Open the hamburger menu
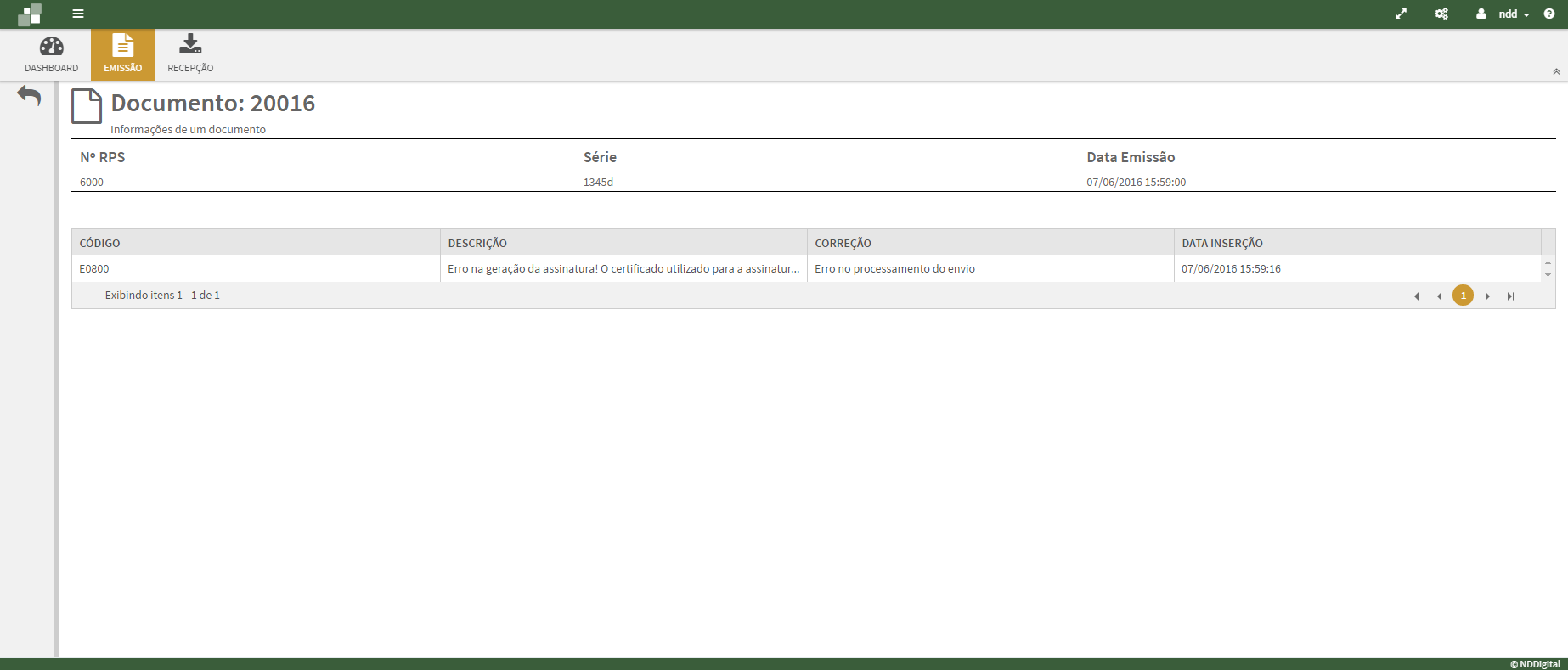Viewport: 1568px width, 670px height. [x=78, y=14]
